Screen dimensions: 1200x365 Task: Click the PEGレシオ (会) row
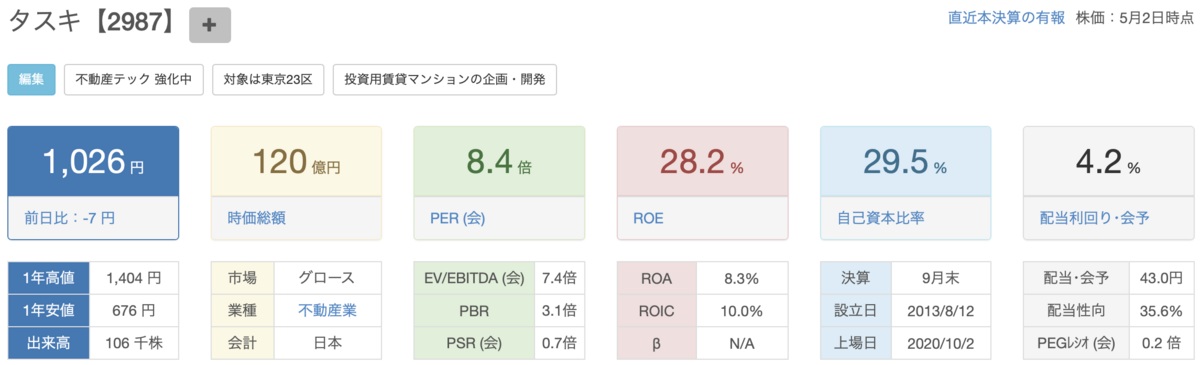pos(1107,343)
